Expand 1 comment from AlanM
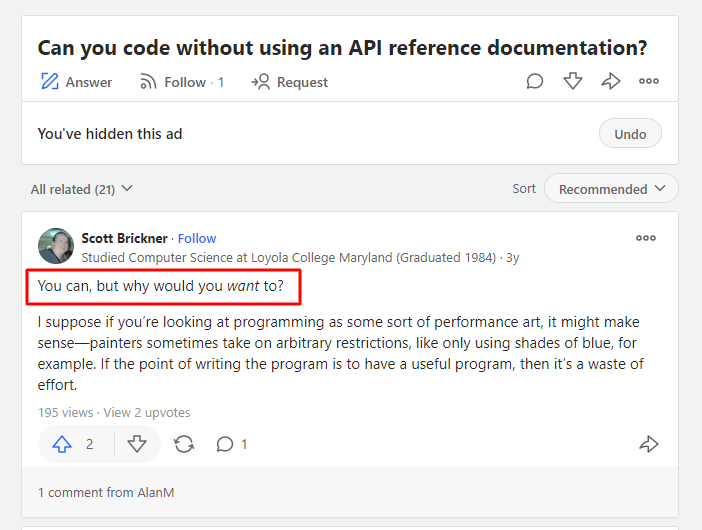 (x=106, y=492)
